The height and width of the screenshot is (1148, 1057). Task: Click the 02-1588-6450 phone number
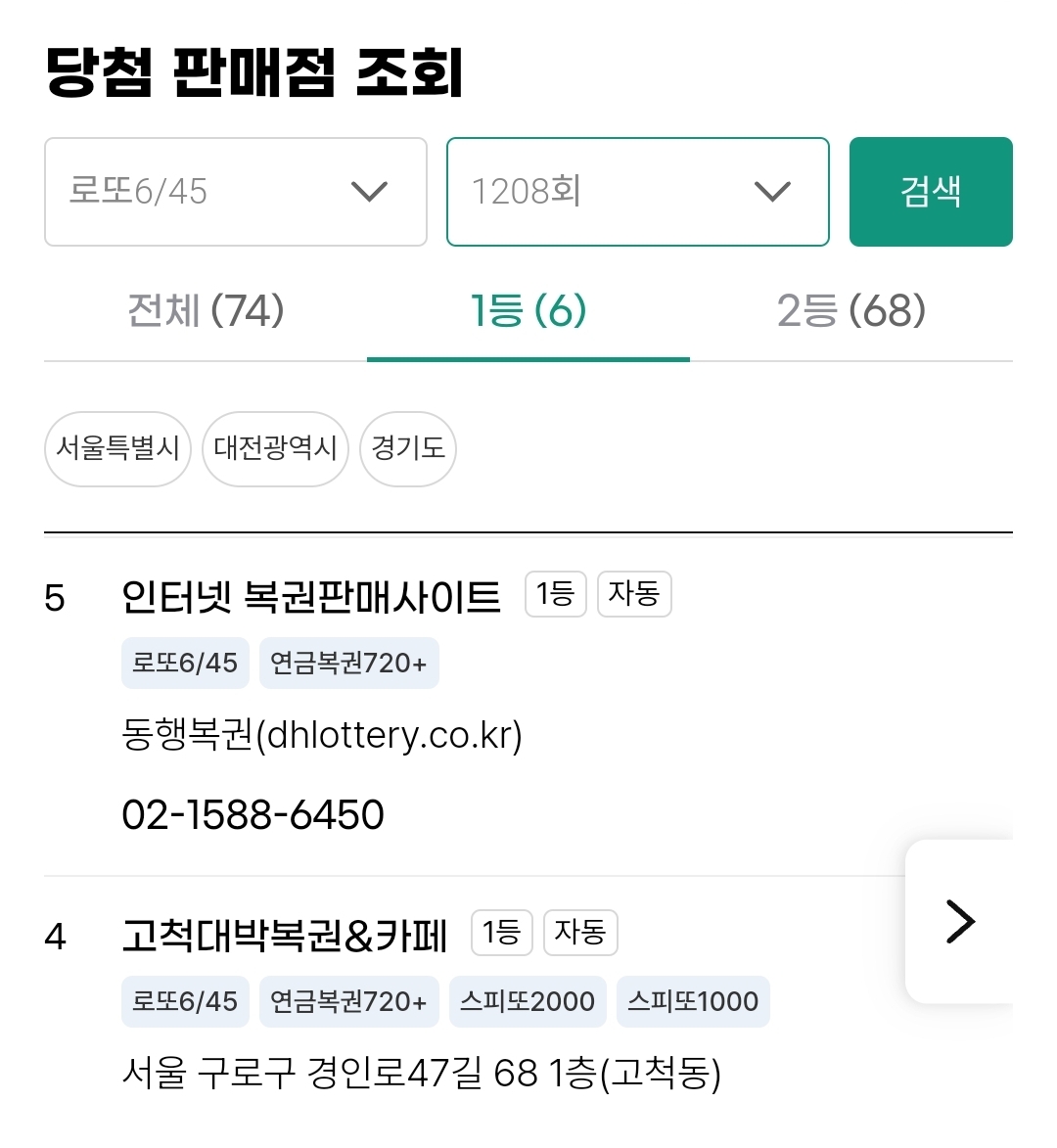[x=253, y=814]
